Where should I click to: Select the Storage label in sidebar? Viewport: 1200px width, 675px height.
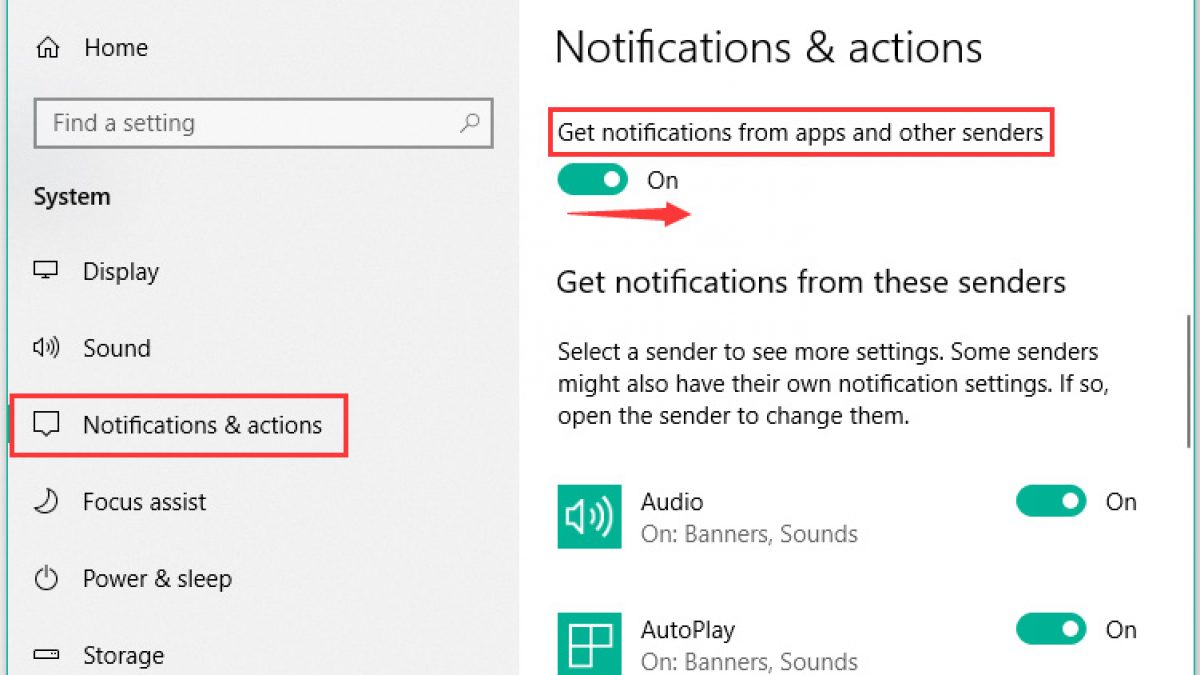(123, 655)
